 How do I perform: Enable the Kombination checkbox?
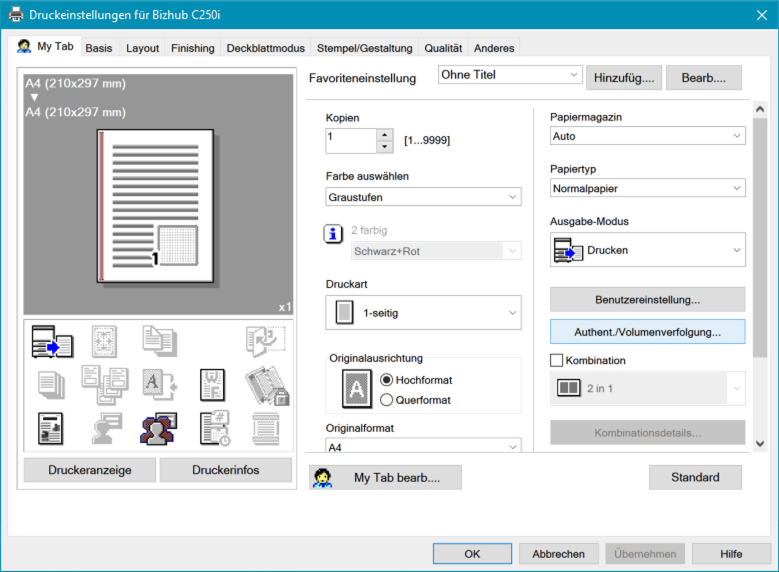tap(557, 360)
